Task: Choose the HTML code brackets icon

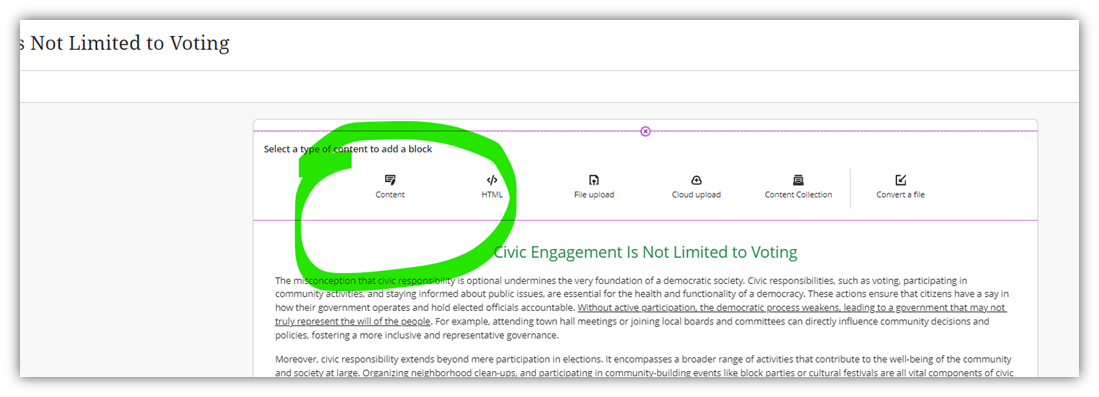Action: coord(491,180)
